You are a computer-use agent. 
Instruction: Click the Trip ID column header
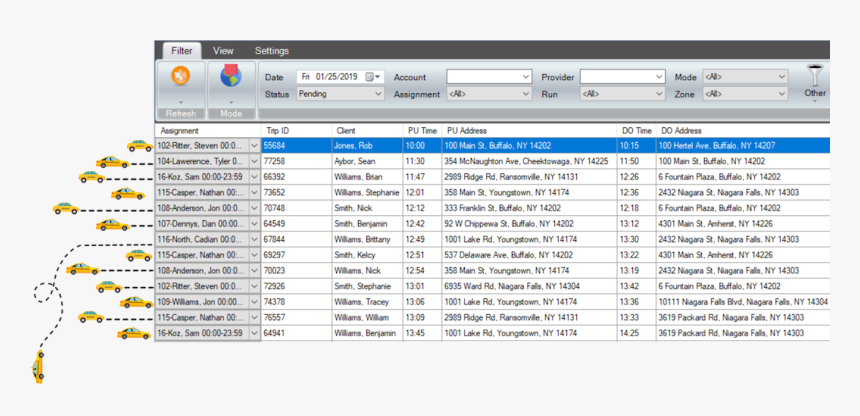pos(277,130)
